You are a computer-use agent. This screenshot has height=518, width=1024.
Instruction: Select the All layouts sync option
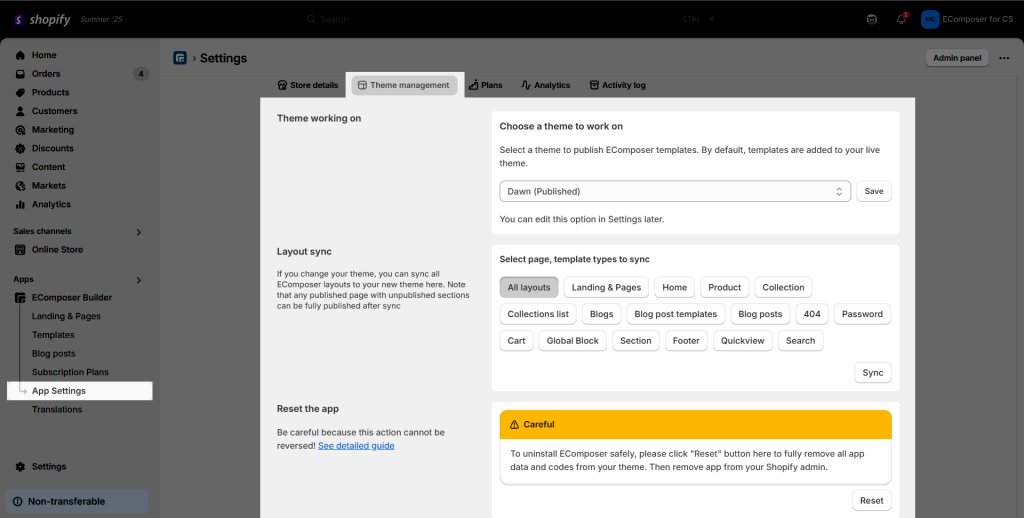[x=529, y=287]
